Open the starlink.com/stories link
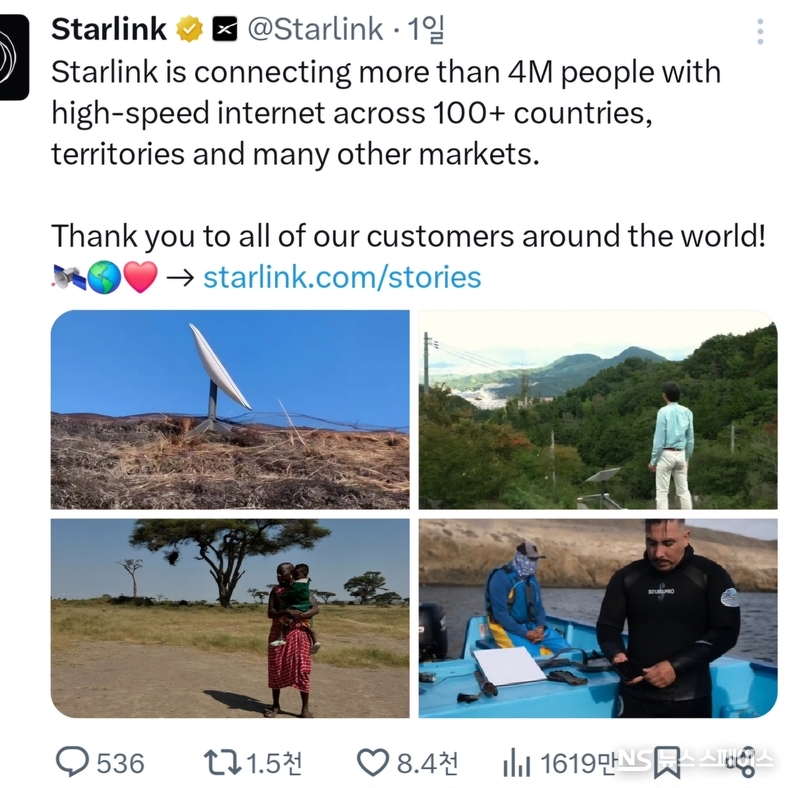 [342, 277]
